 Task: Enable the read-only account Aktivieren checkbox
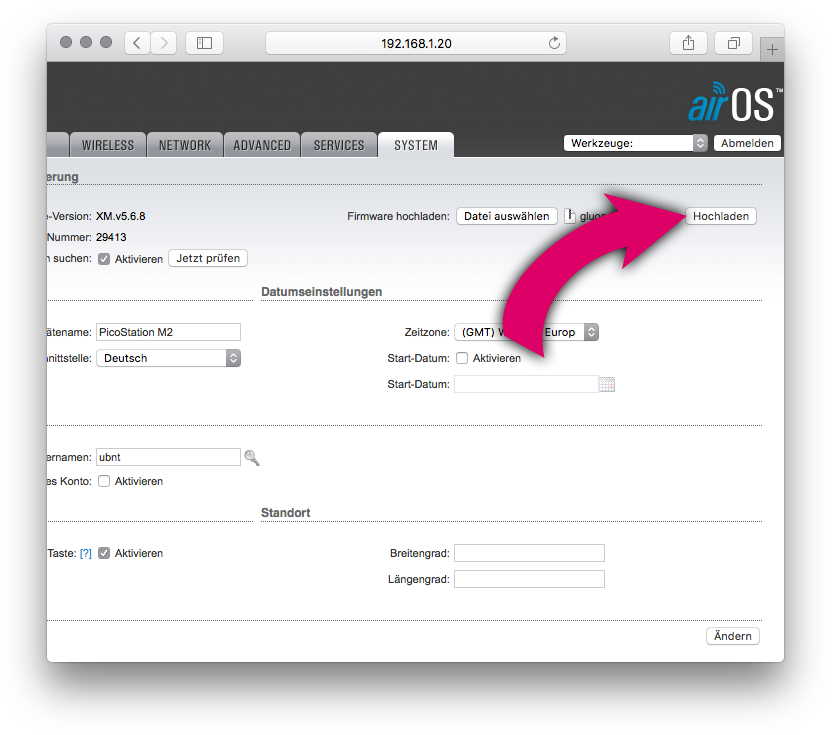pyautogui.click(x=104, y=481)
